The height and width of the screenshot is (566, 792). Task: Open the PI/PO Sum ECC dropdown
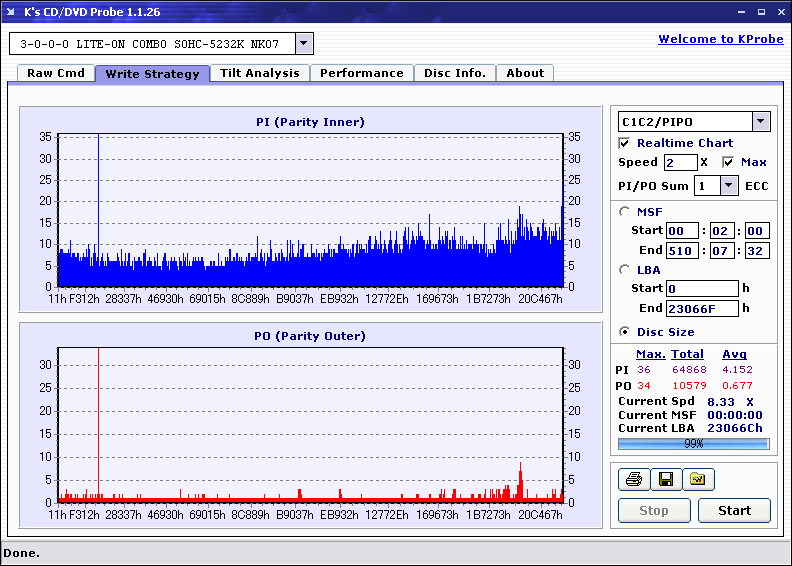pyautogui.click(x=728, y=186)
